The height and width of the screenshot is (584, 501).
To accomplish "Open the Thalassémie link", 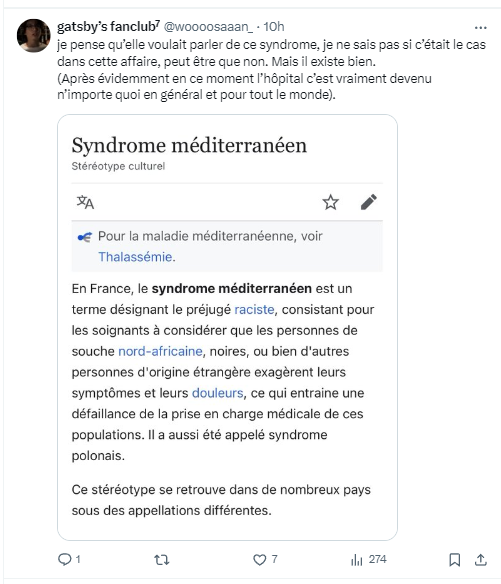I will (x=135, y=257).
